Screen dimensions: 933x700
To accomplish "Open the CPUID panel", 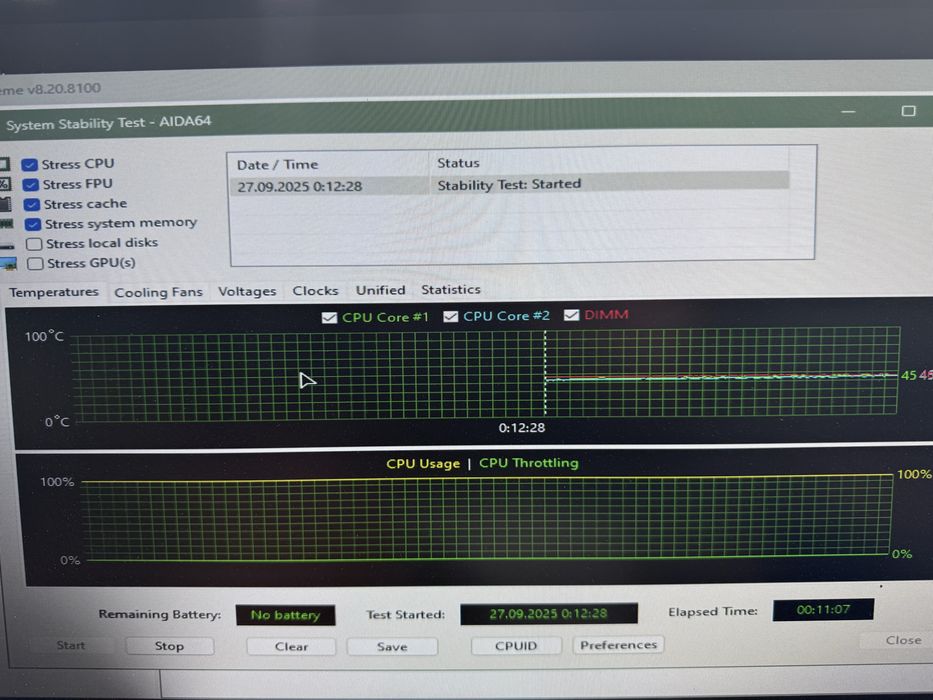I will 516,646.
